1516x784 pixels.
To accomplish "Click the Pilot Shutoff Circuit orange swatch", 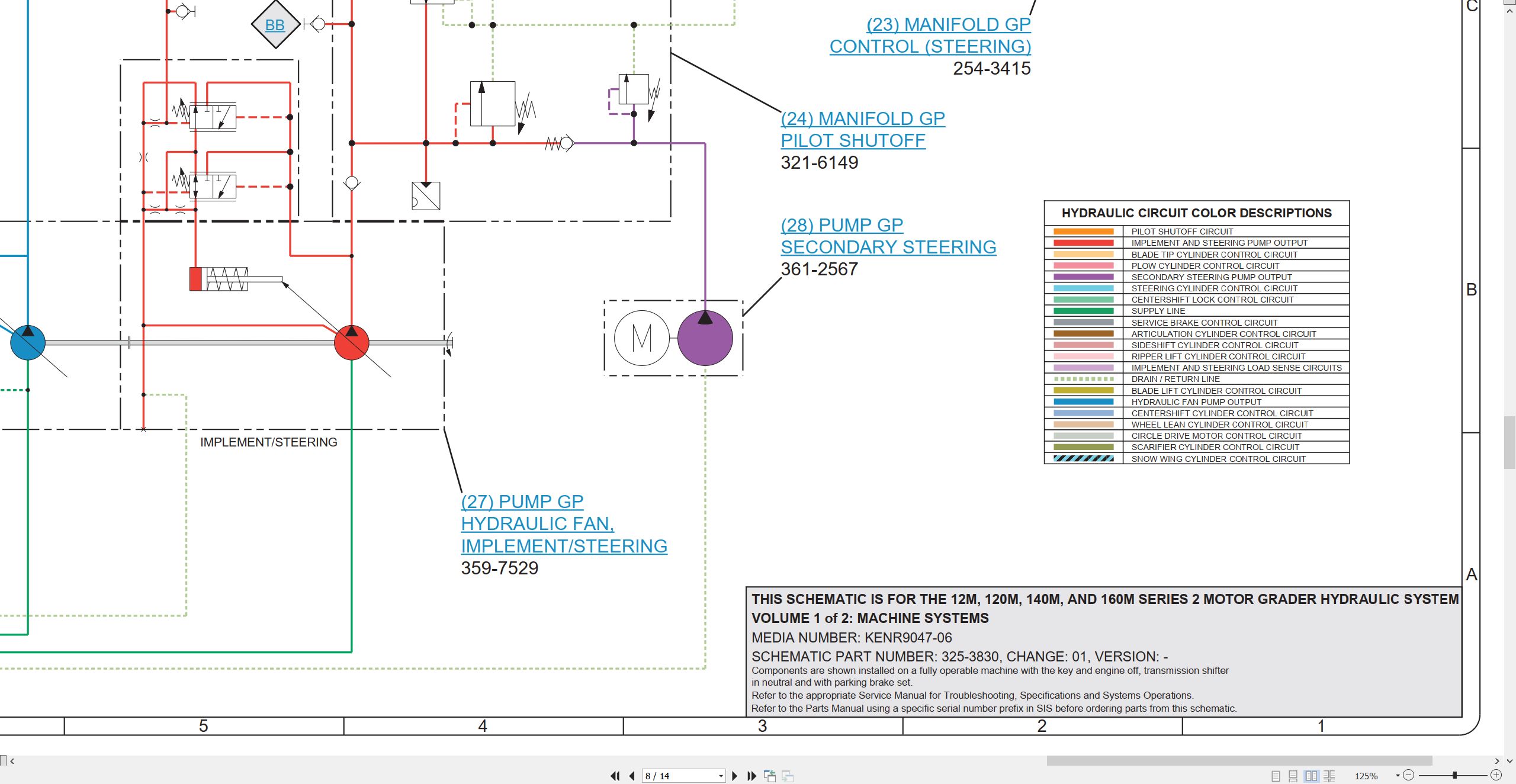I will coord(1084,232).
